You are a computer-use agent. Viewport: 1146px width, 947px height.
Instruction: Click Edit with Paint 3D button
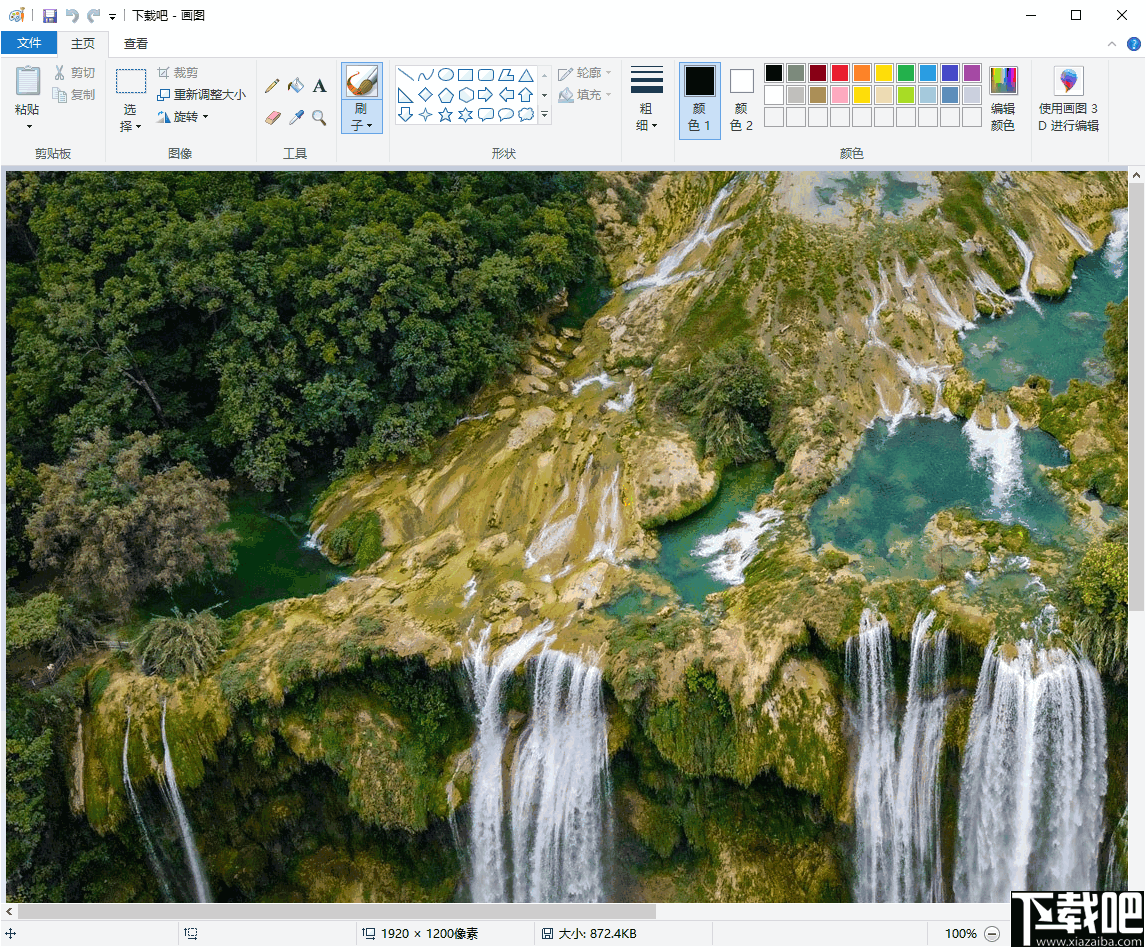pos(1069,99)
